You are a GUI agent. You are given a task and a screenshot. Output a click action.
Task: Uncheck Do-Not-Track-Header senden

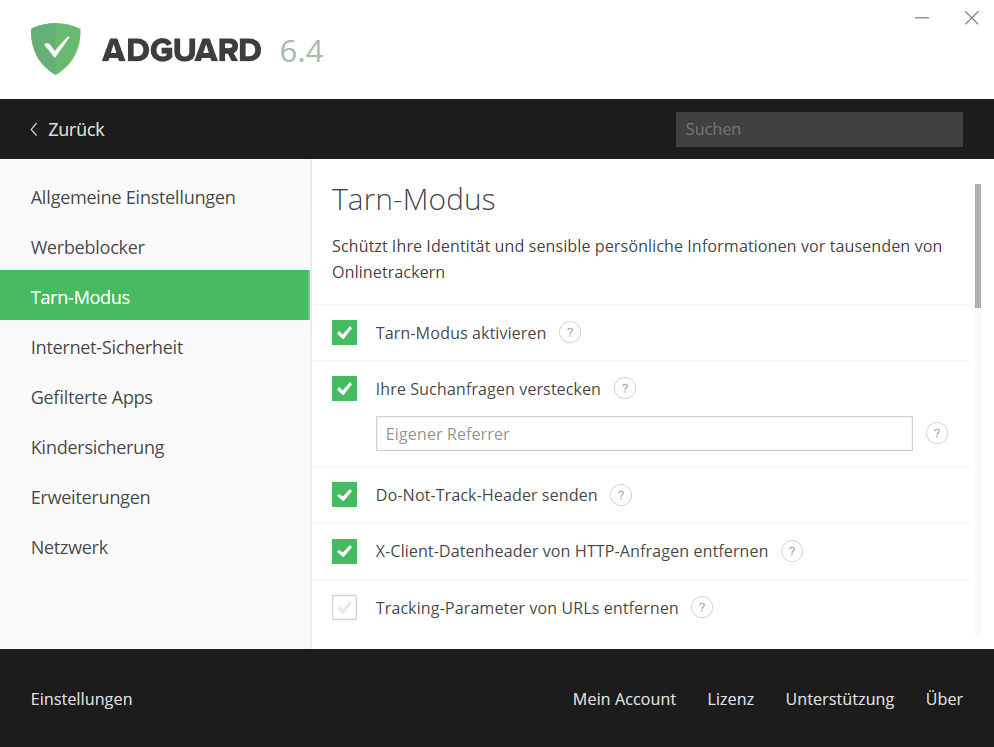click(x=344, y=495)
